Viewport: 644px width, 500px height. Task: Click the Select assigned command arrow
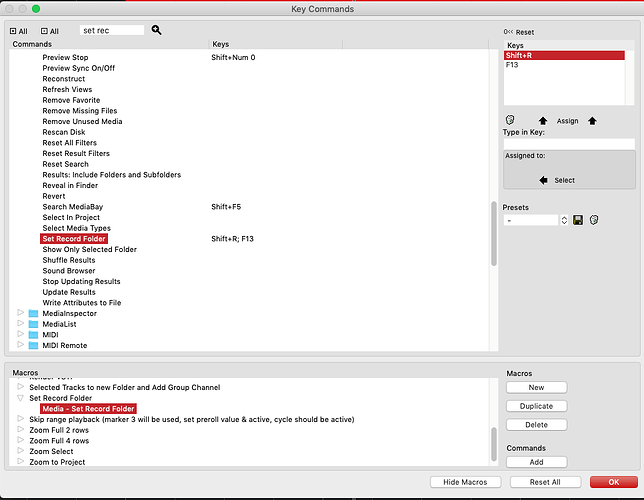click(543, 180)
